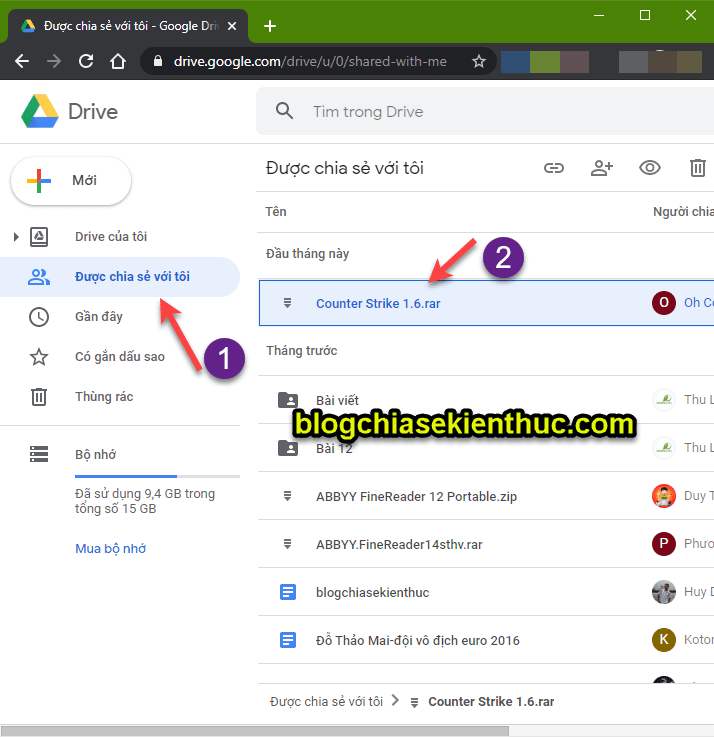
Task: Select Đỗ Thảo Mai-đội vô địch euro 2016
Action: tap(486, 640)
